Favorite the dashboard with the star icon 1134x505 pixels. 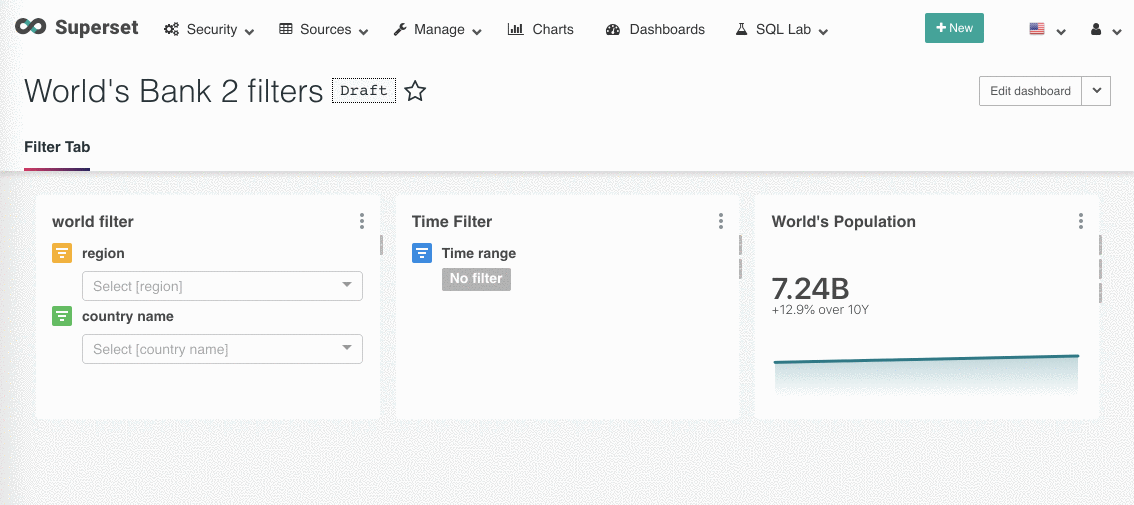(x=415, y=91)
